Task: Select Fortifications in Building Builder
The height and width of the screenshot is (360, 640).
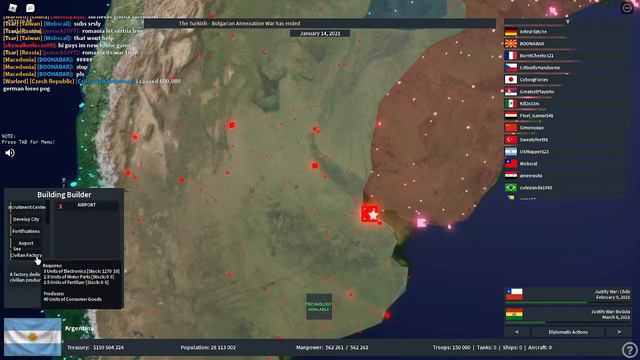Action: pos(26,231)
